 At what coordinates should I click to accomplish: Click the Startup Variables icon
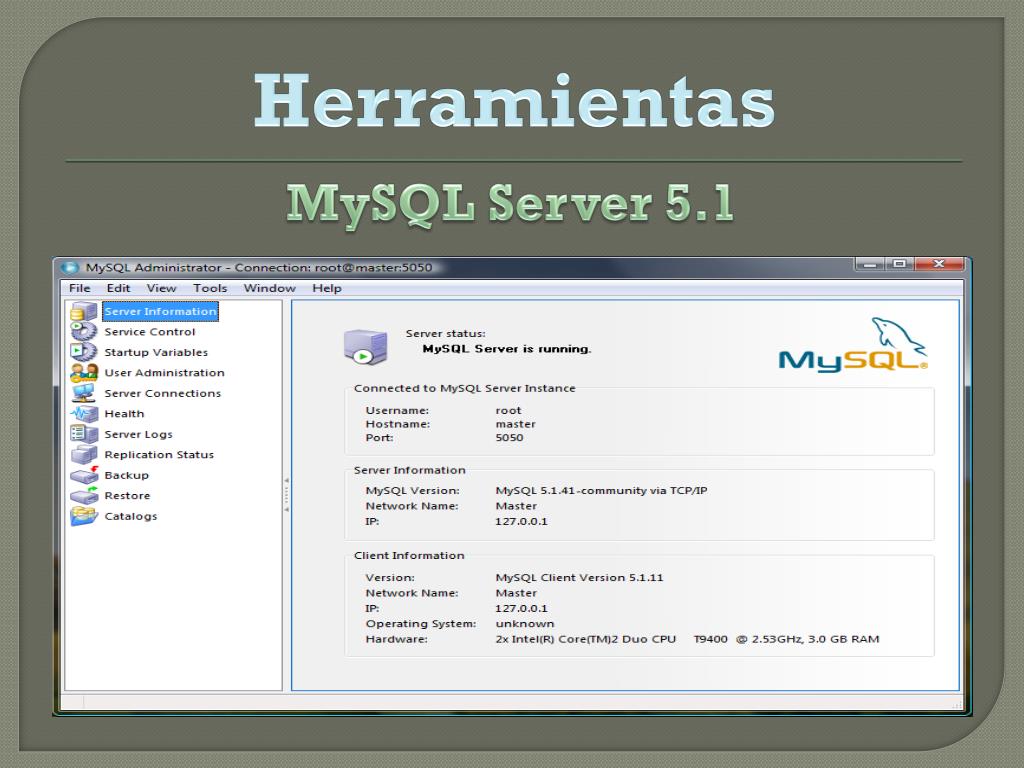click(x=84, y=352)
